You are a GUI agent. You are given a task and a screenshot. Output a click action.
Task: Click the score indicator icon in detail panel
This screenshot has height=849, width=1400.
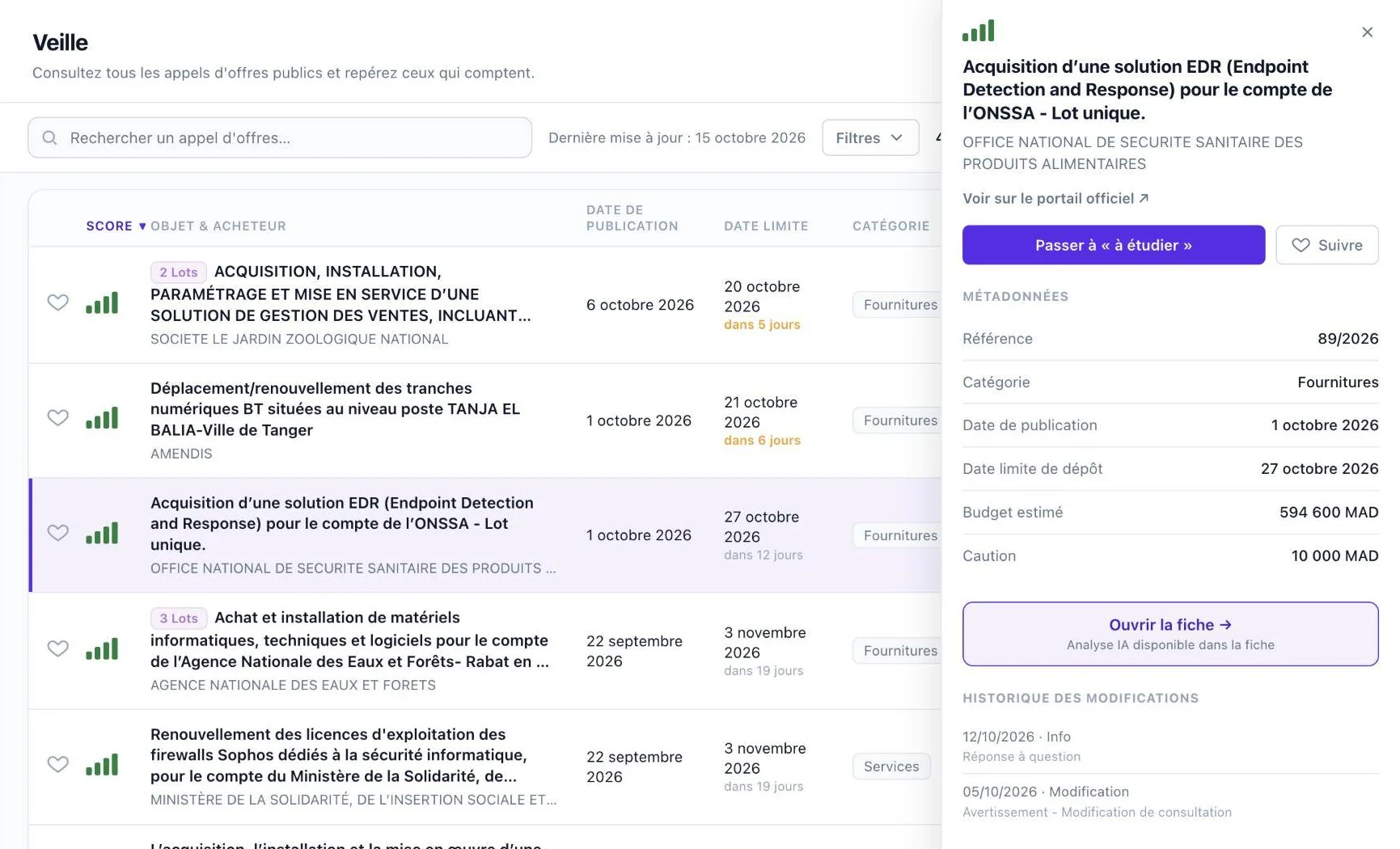pos(978,31)
